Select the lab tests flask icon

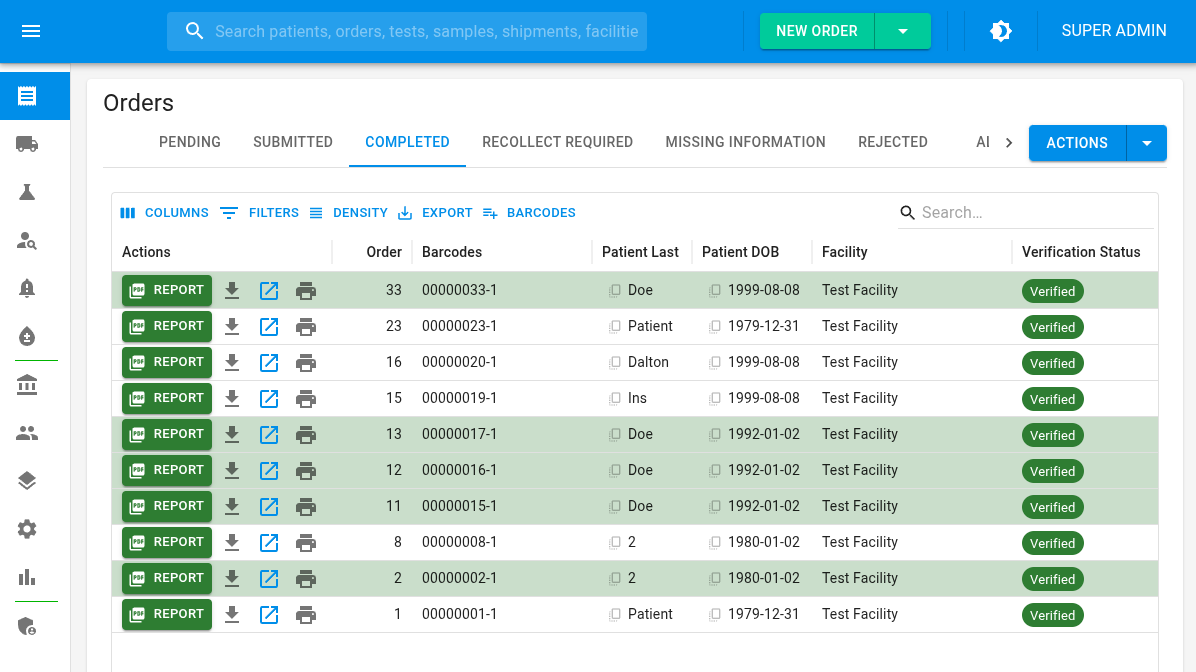click(x=27, y=191)
